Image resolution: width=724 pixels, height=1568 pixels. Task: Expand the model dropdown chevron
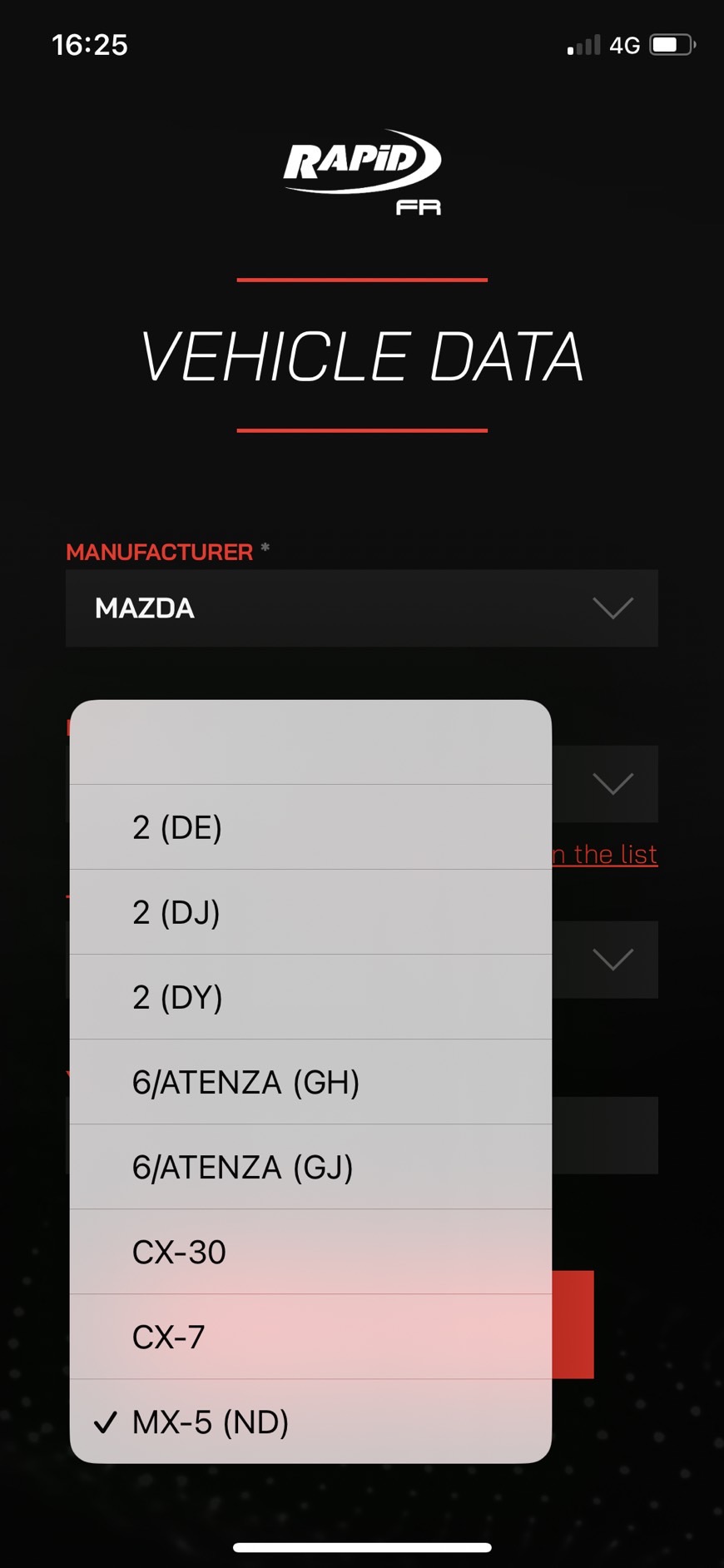[x=613, y=784]
